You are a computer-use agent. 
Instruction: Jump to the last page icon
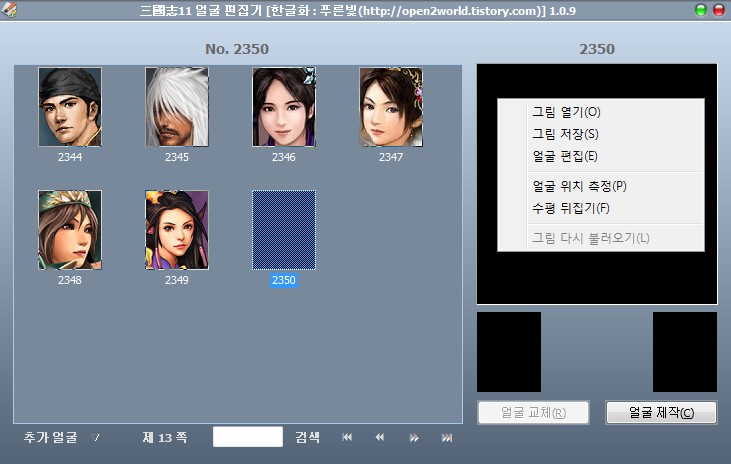pyautogui.click(x=447, y=437)
